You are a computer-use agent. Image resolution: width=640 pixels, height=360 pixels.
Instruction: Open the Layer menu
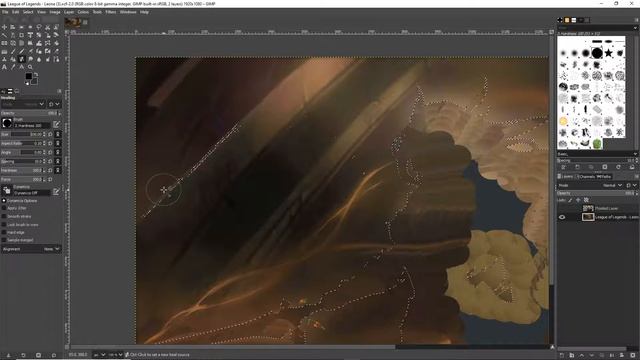(69, 12)
